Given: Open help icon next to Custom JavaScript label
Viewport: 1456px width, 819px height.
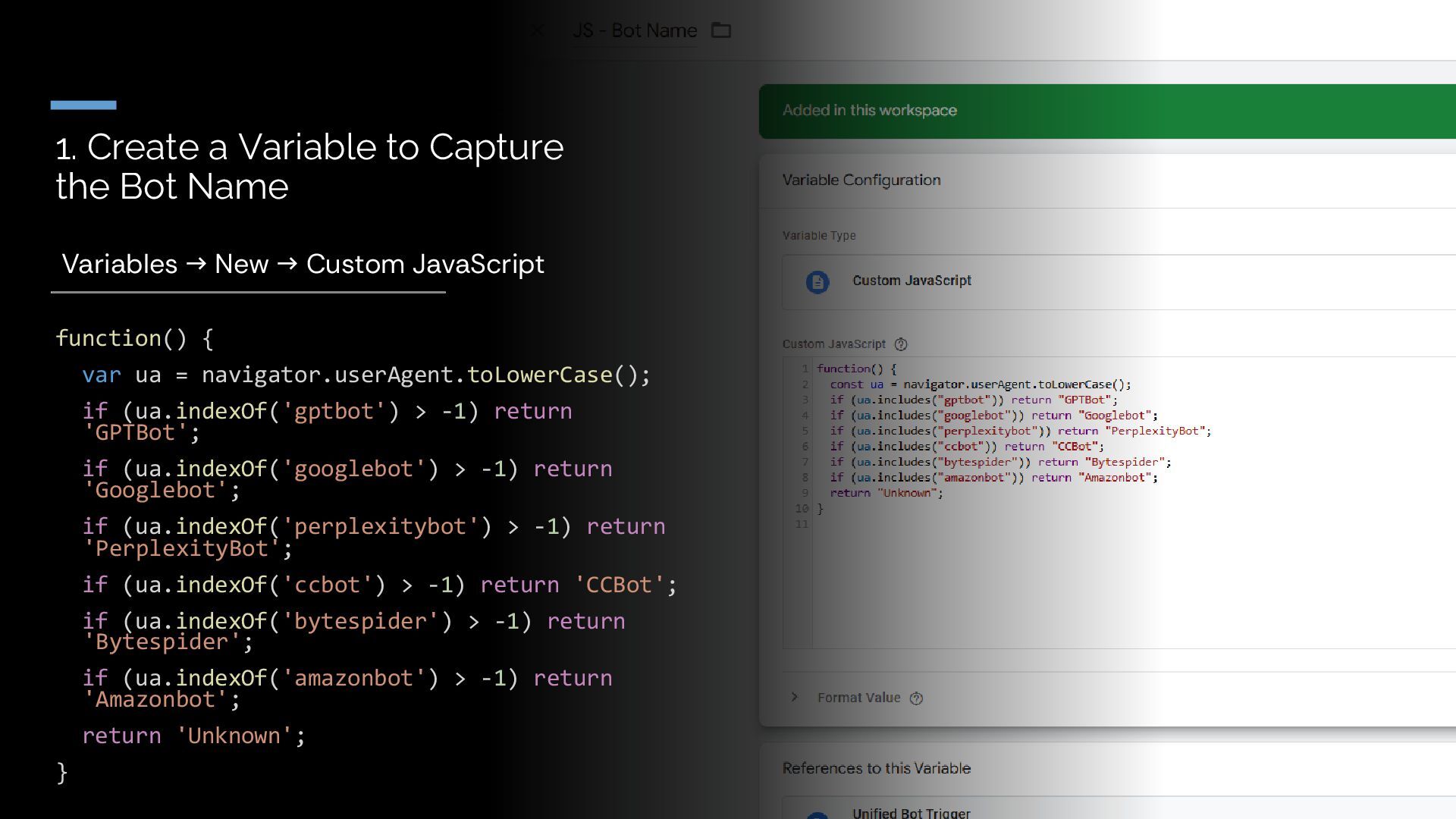Looking at the screenshot, I should pyautogui.click(x=900, y=344).
